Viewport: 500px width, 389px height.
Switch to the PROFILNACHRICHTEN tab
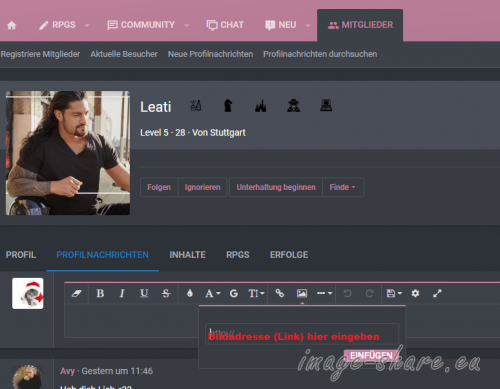102,255
